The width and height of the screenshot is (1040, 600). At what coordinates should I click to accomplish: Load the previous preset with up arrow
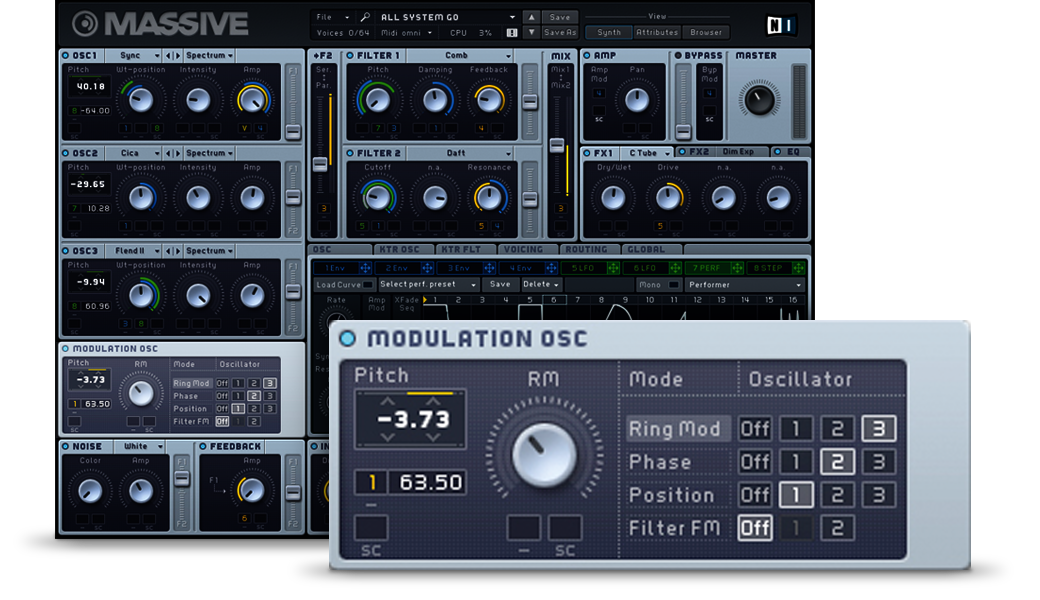(x=531, y=17)
